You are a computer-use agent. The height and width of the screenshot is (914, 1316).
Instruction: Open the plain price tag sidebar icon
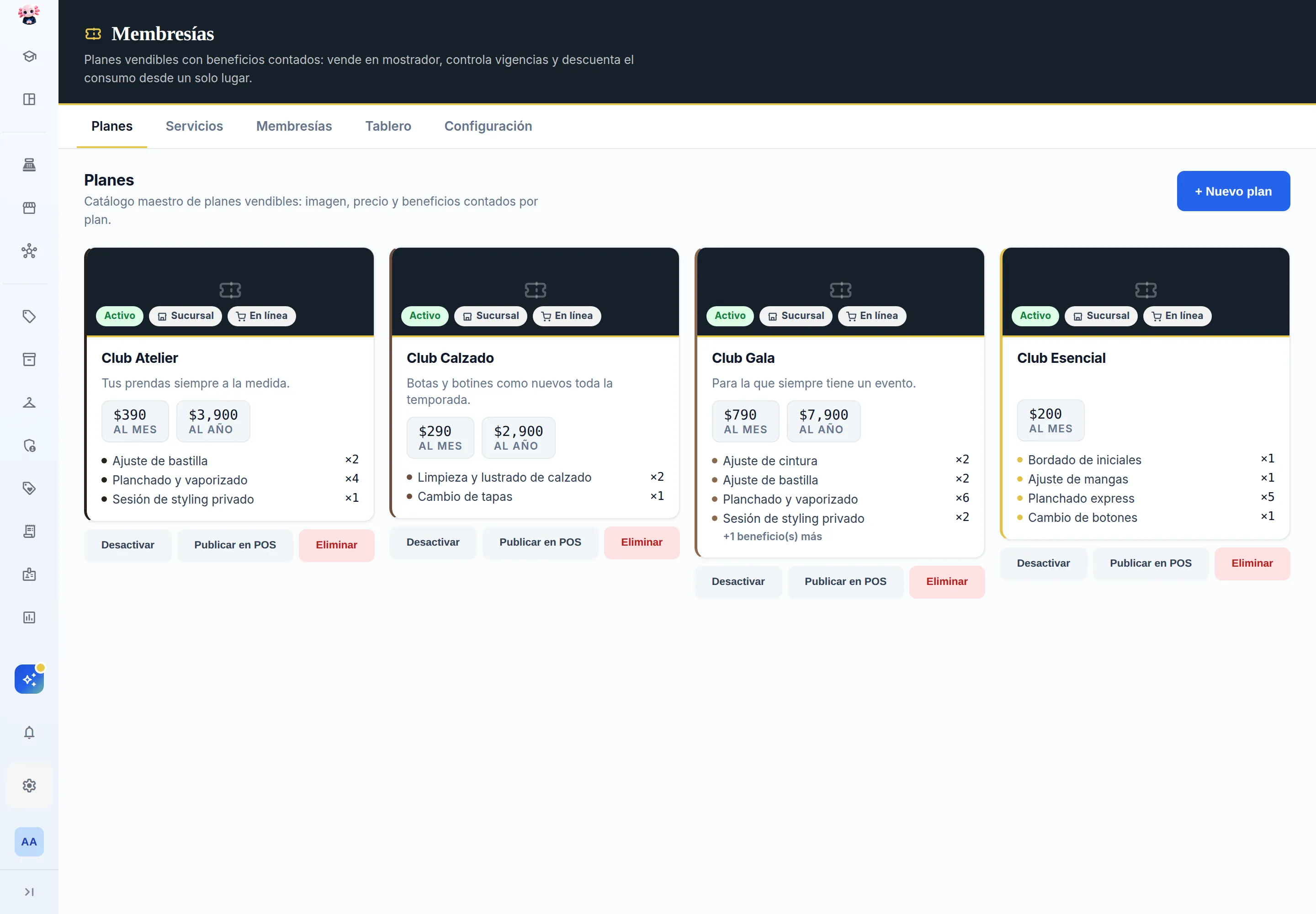click(29, 317)
